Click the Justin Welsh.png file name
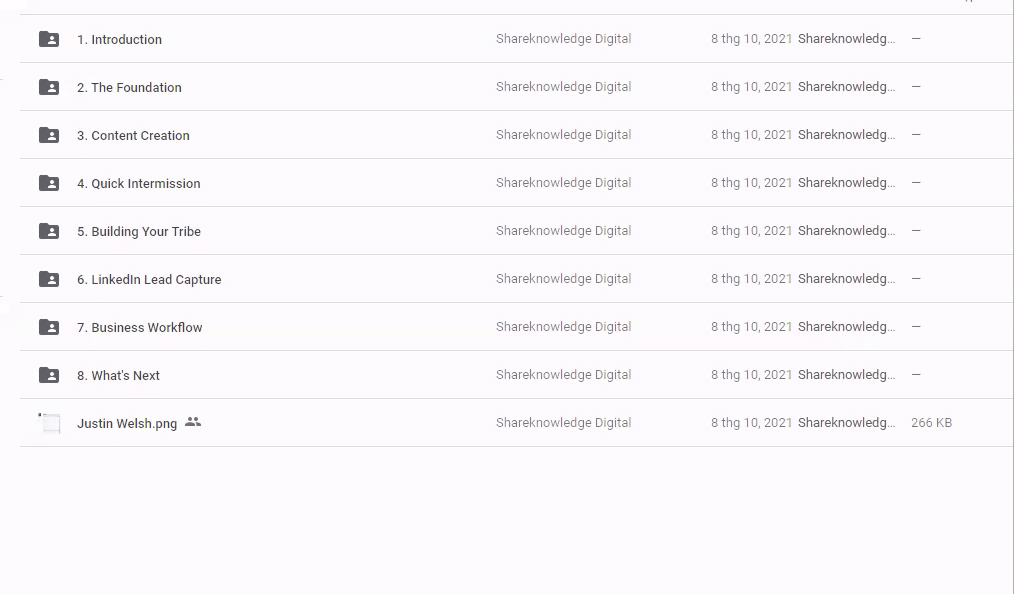 coord(127,424)
